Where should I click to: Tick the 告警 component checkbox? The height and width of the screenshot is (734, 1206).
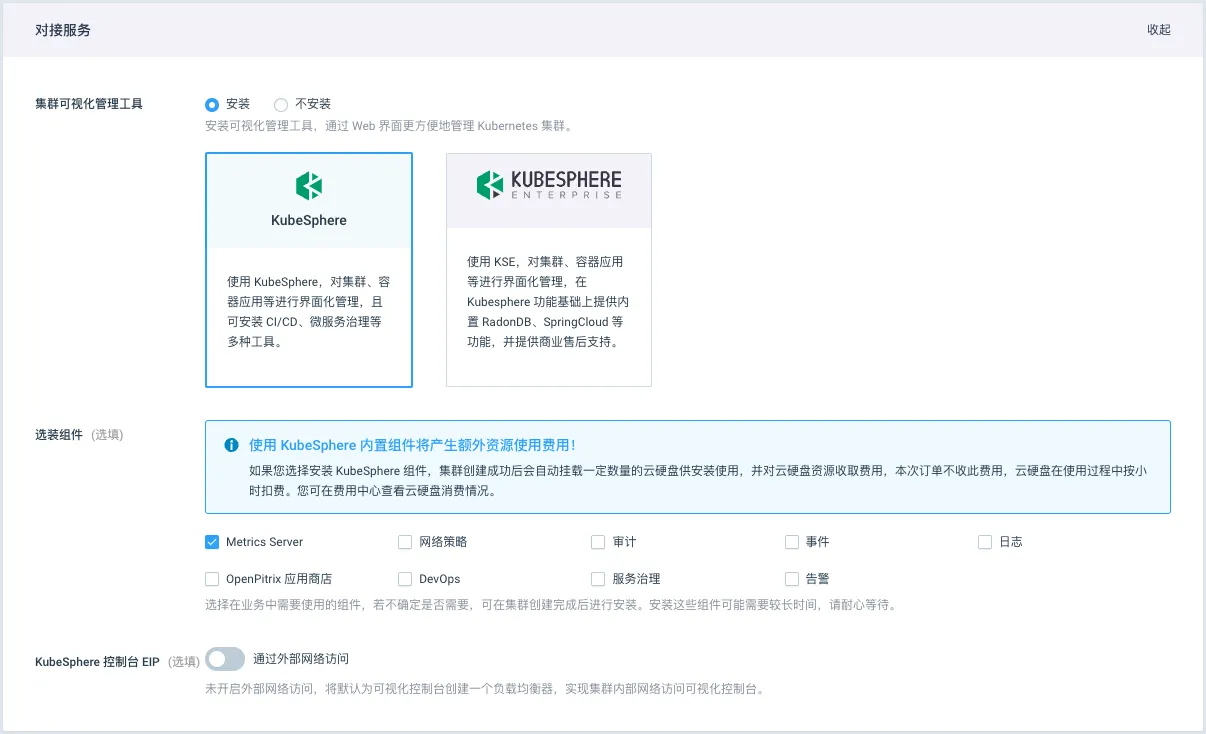[x=792, y=579]
